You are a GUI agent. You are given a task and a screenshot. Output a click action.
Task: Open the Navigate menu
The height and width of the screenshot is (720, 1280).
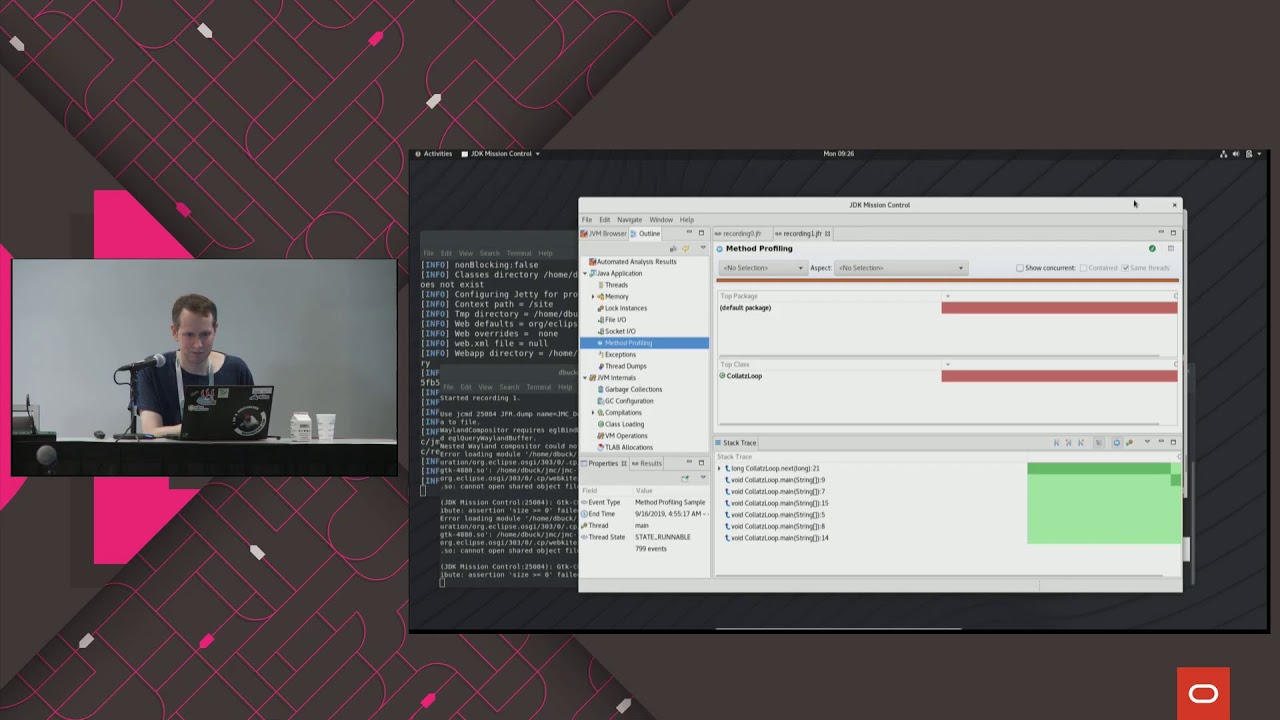click(x=629, y=220)
